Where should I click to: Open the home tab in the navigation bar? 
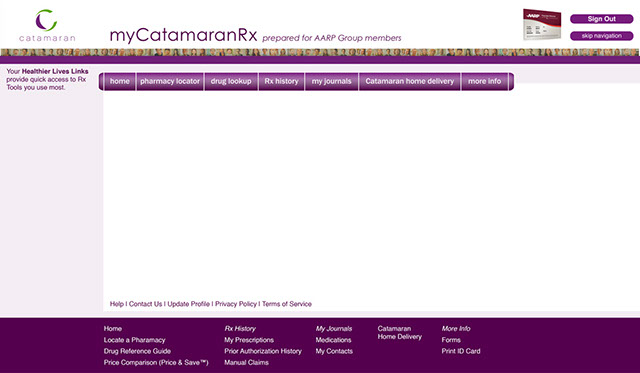coord(120,81)
